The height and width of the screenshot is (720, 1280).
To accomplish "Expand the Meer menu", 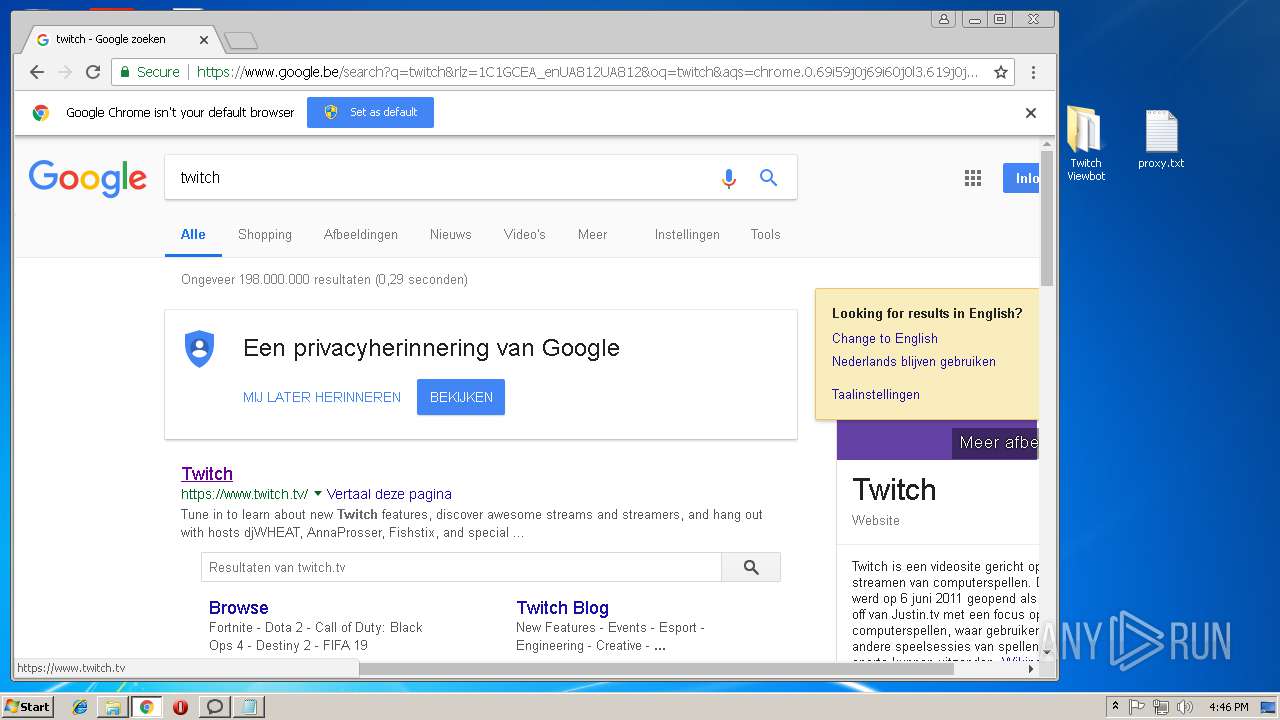I will tap(592, 234).
